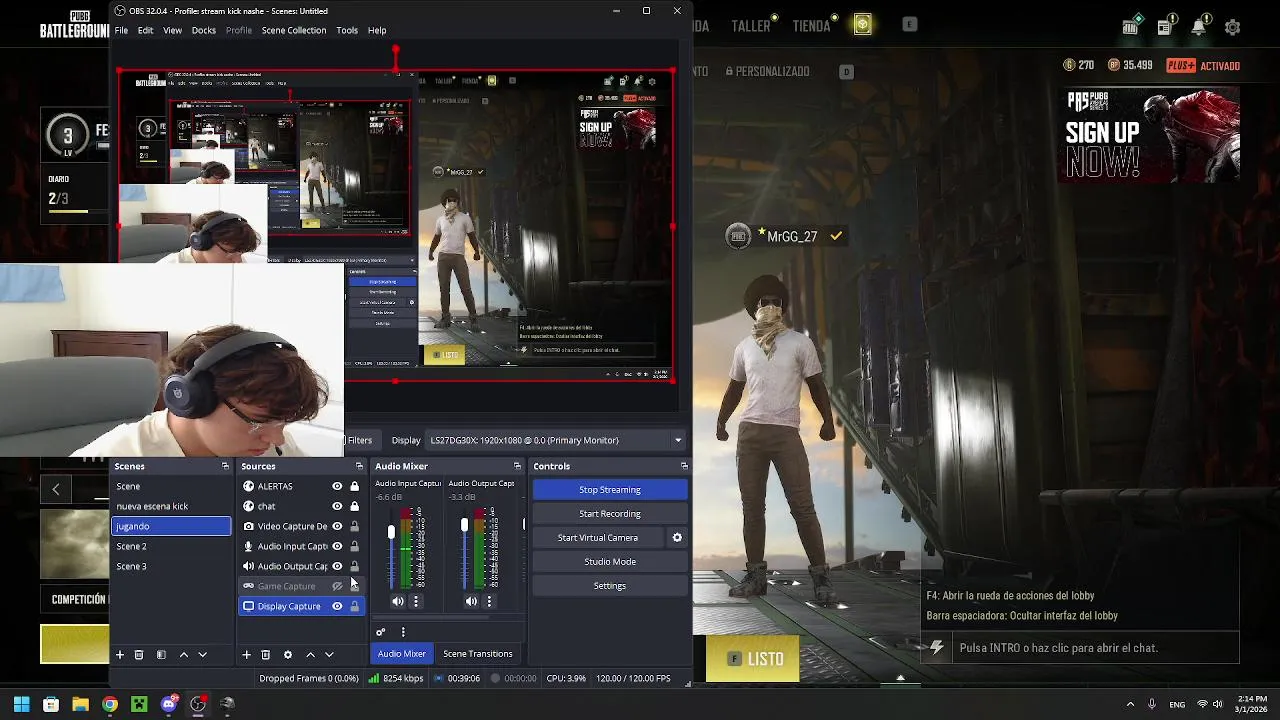Open Scene Collection menu
The image size is (1280, 720).
click(x=294, y=30)
